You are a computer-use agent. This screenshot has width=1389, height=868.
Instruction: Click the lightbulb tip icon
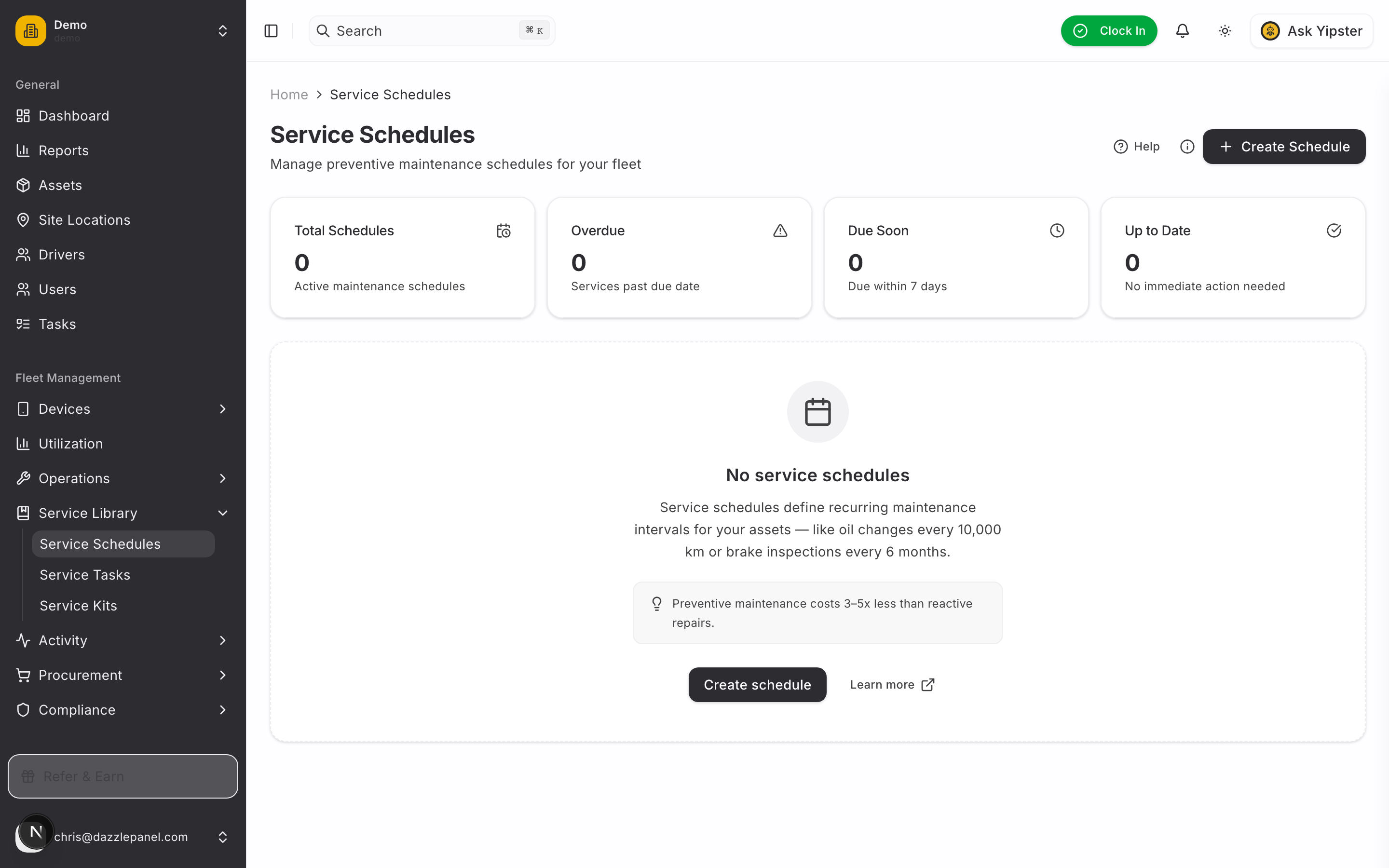656,603
